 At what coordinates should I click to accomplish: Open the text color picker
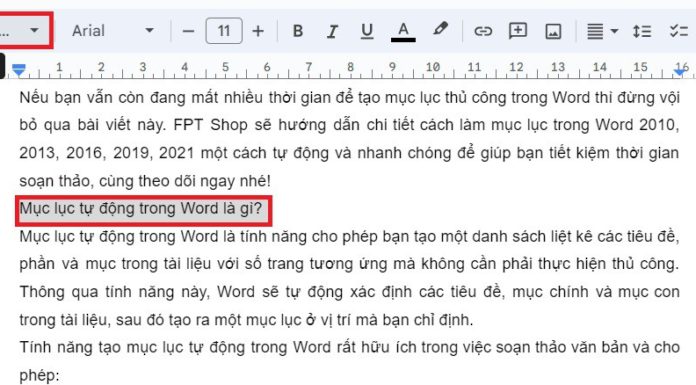coord(403,31)
